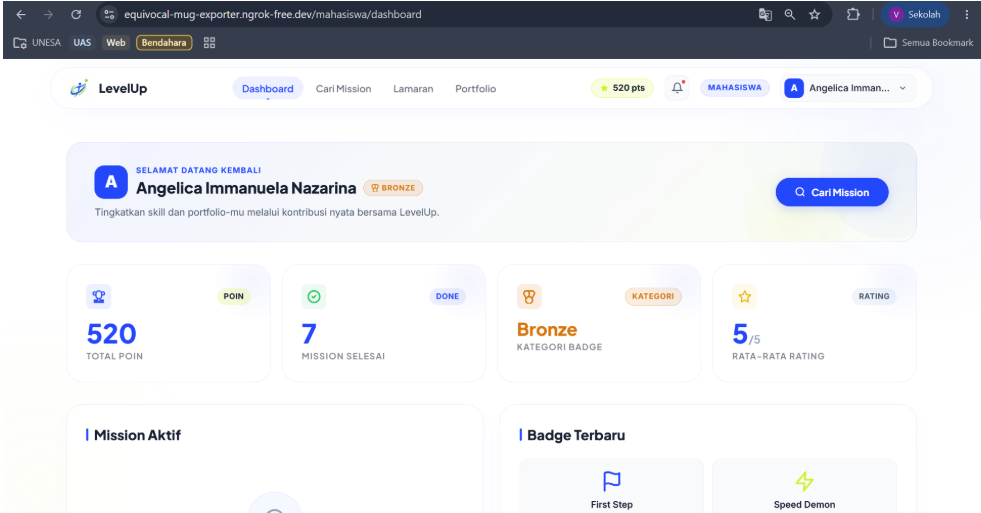This screenshot has height=513, width=981.
Task: Click the address bar URL
Action: 273,14
